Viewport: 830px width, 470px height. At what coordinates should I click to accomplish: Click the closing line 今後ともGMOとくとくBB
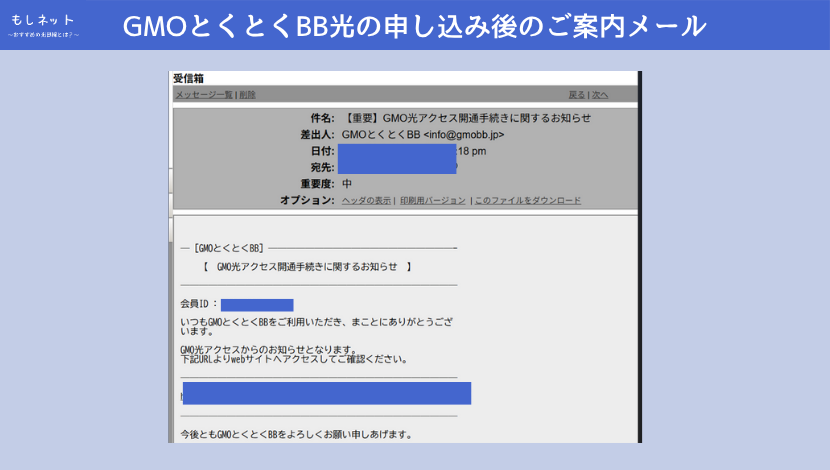pyautogui.click(x=296, y=435)
